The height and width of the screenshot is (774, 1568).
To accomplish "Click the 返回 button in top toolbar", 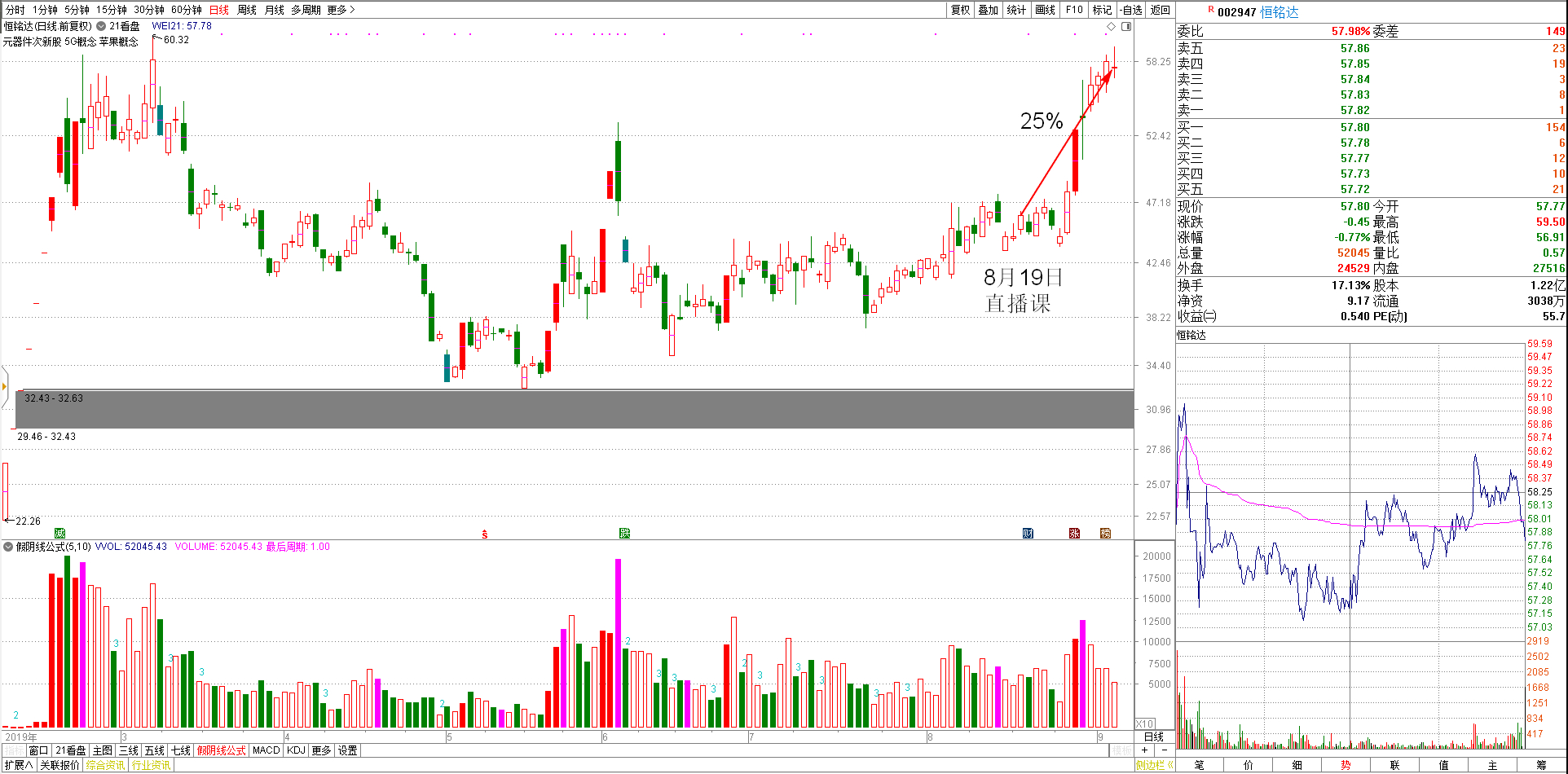I will [1160, 10].
